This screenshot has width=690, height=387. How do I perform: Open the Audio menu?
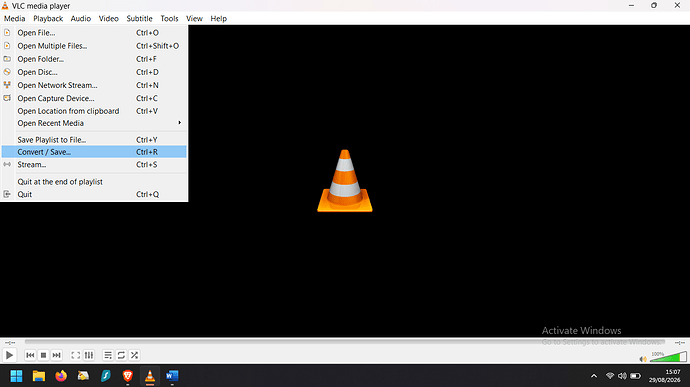click(x=81, y=18)
